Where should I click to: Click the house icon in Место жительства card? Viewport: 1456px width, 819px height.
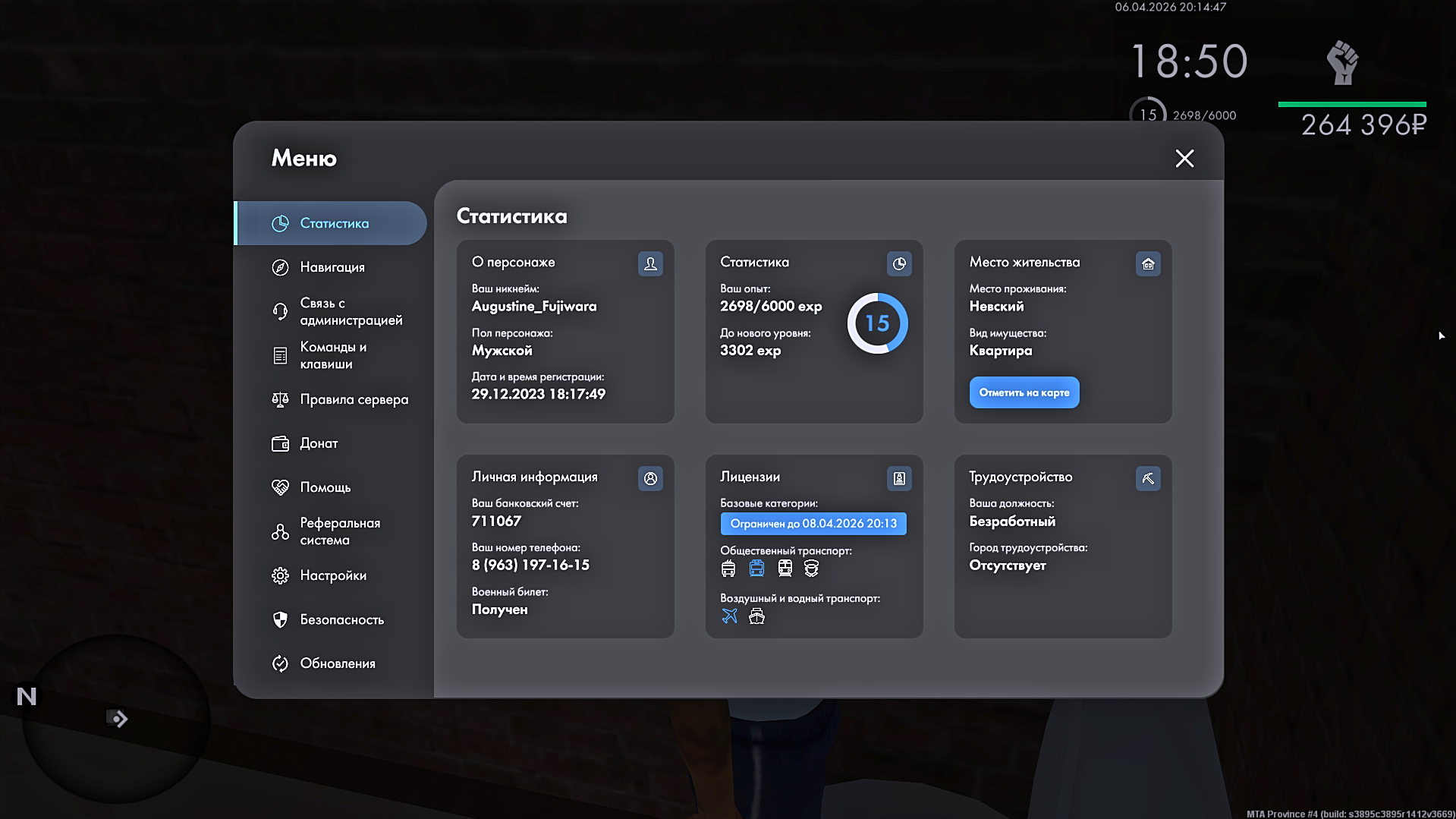1148,263
